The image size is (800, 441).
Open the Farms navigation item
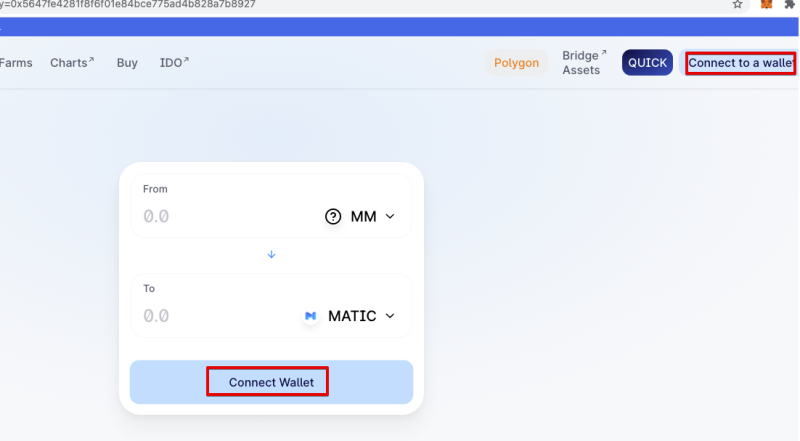pyautogui.click(x=16, y=63)
